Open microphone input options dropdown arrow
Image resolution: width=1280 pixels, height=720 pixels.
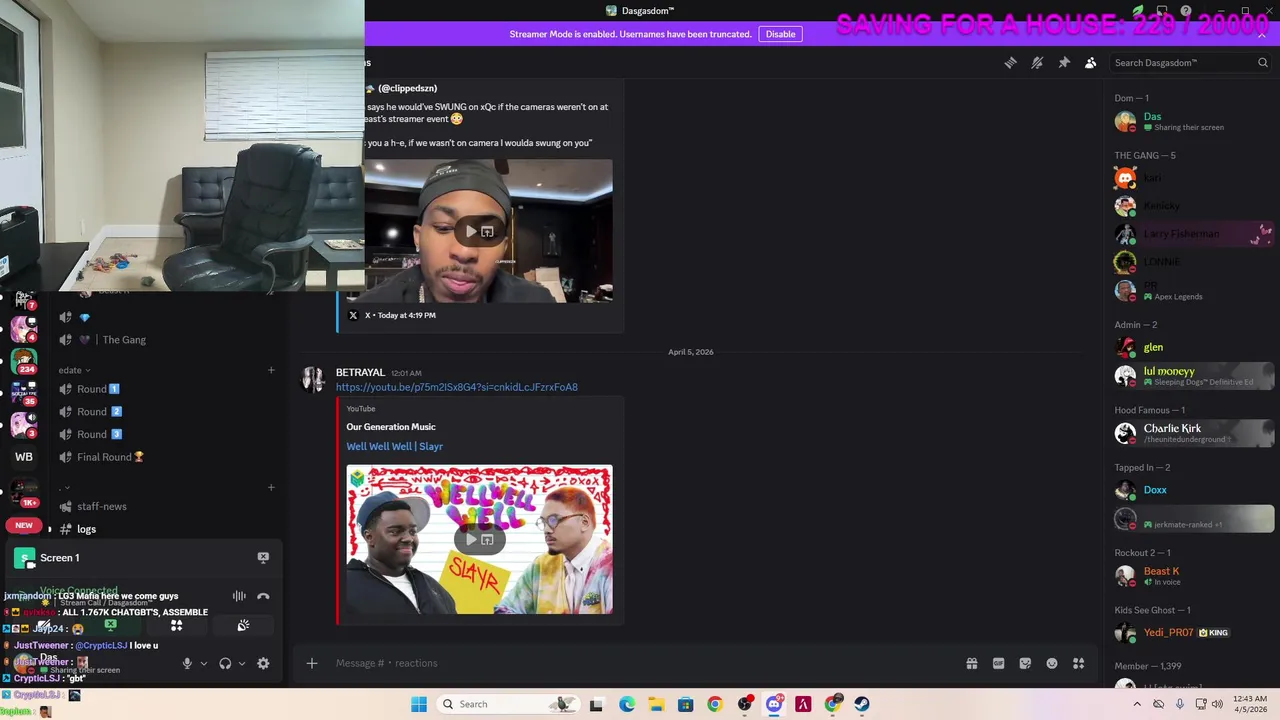point(203,663)
